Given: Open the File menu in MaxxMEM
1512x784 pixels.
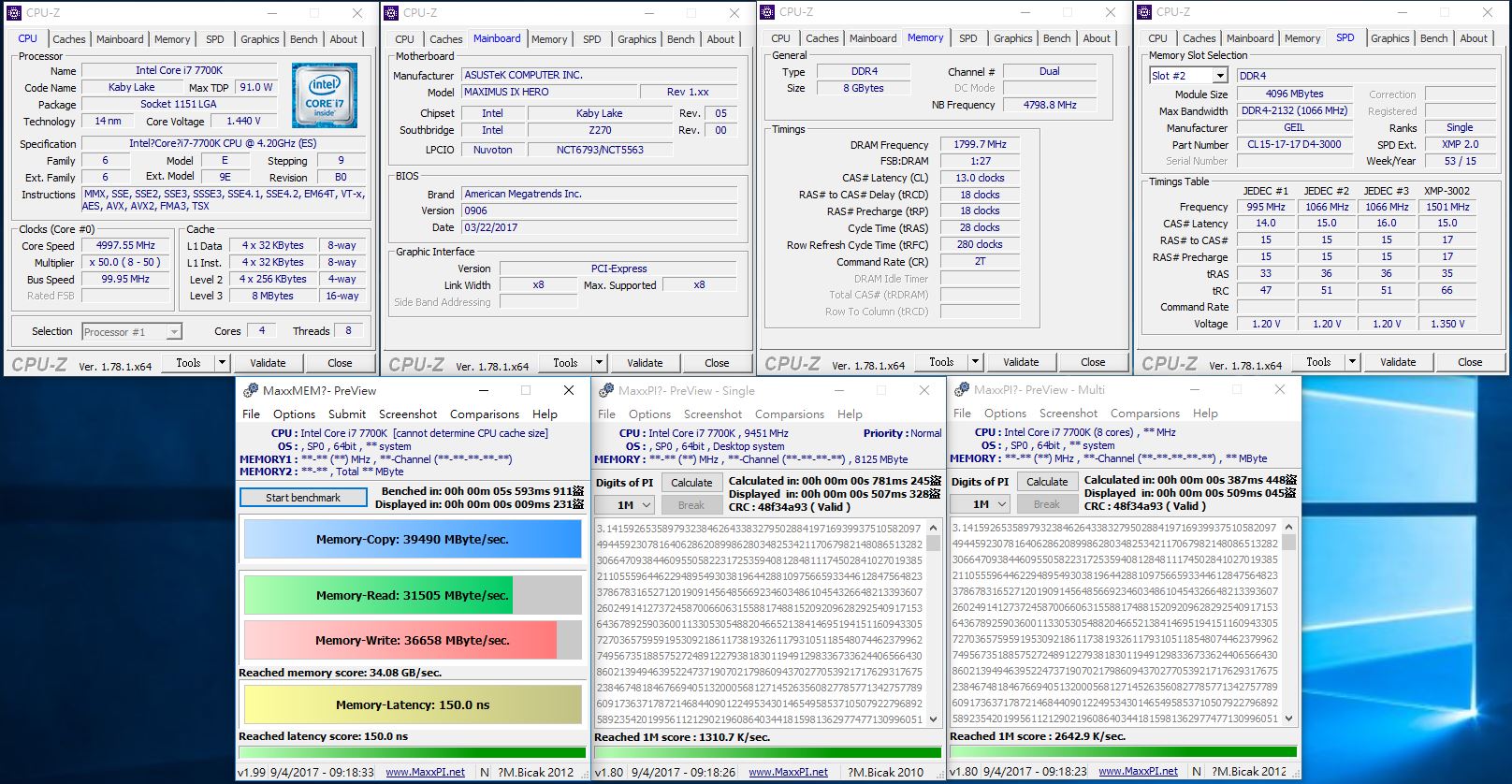Looking at the screenshot, I should 251,414.
